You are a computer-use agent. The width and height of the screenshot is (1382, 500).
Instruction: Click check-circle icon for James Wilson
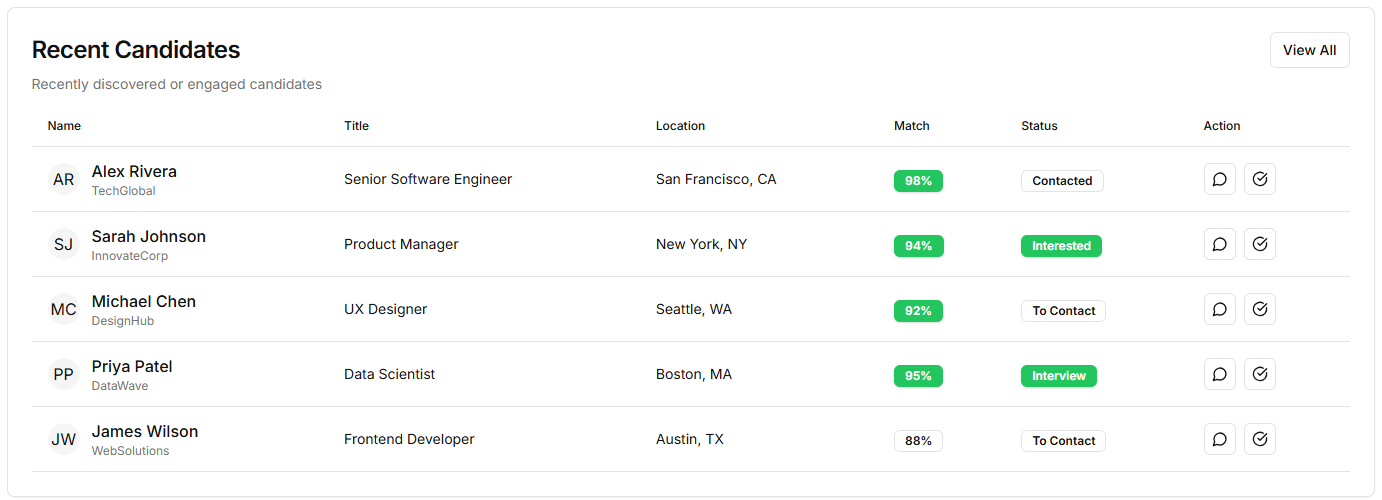1259,440
